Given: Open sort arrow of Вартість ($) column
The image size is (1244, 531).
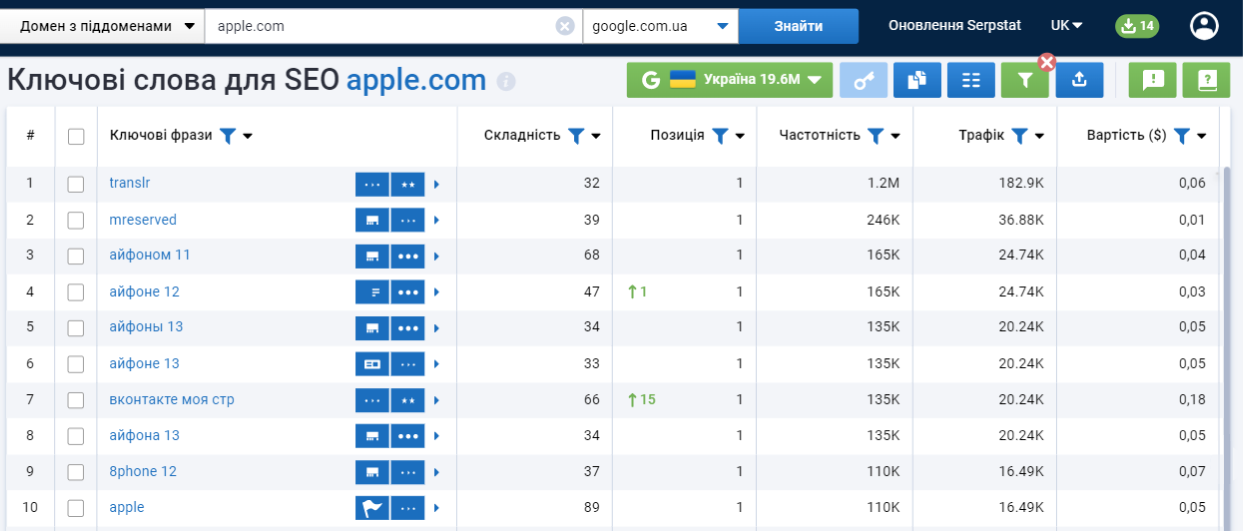Looking at the screenshot, I should point(1202,137).
